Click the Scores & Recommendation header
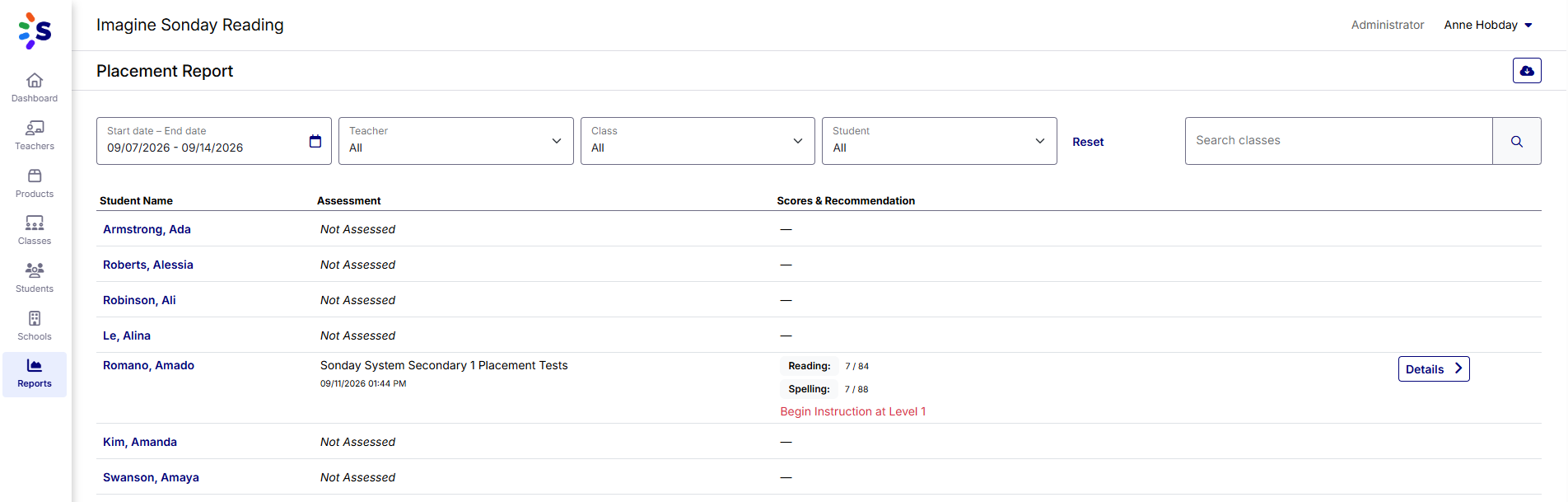This screenshot has height=502, width=1568. pos(846,200)
